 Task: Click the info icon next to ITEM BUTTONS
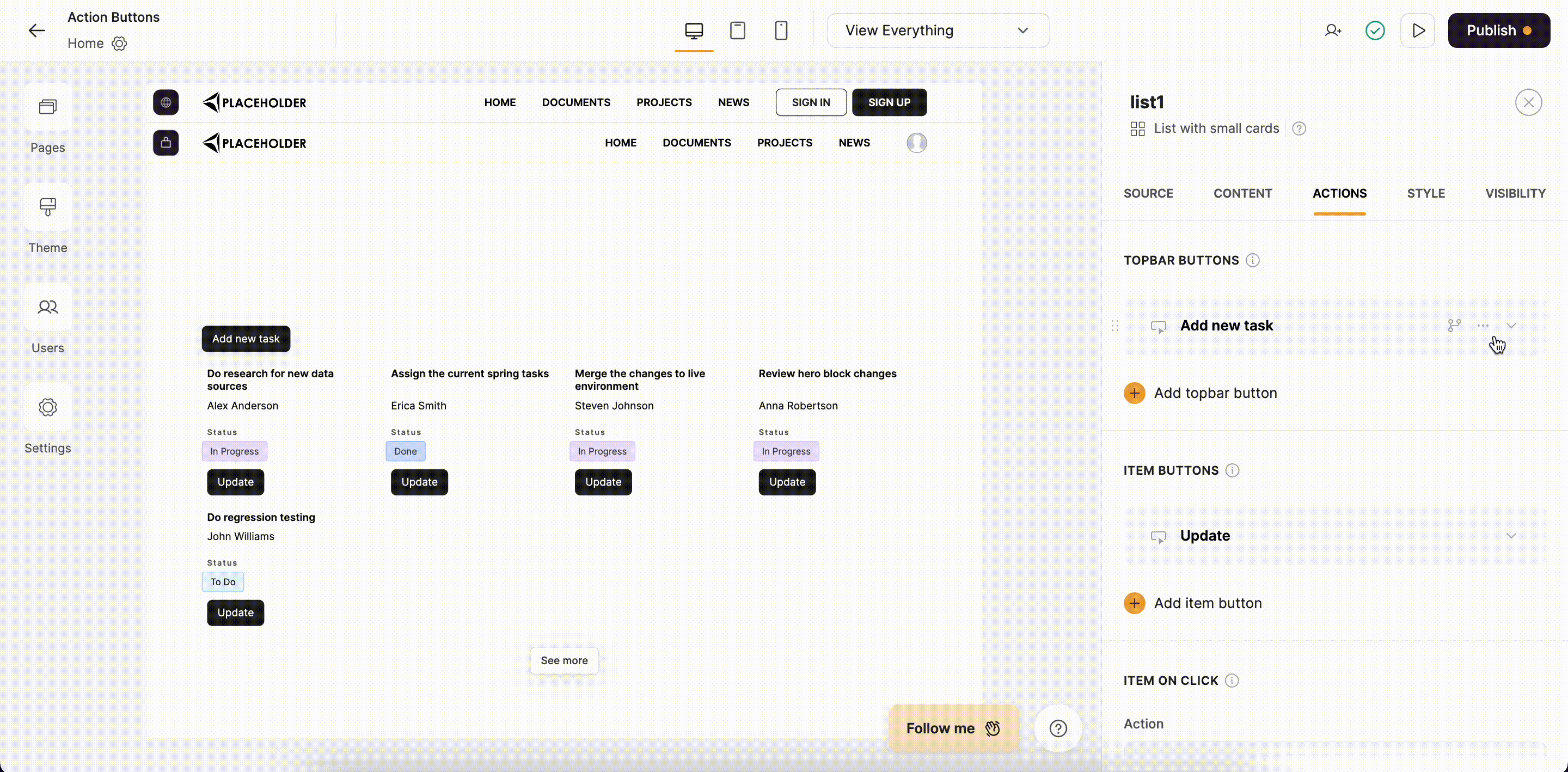(x=1232, y=470)
